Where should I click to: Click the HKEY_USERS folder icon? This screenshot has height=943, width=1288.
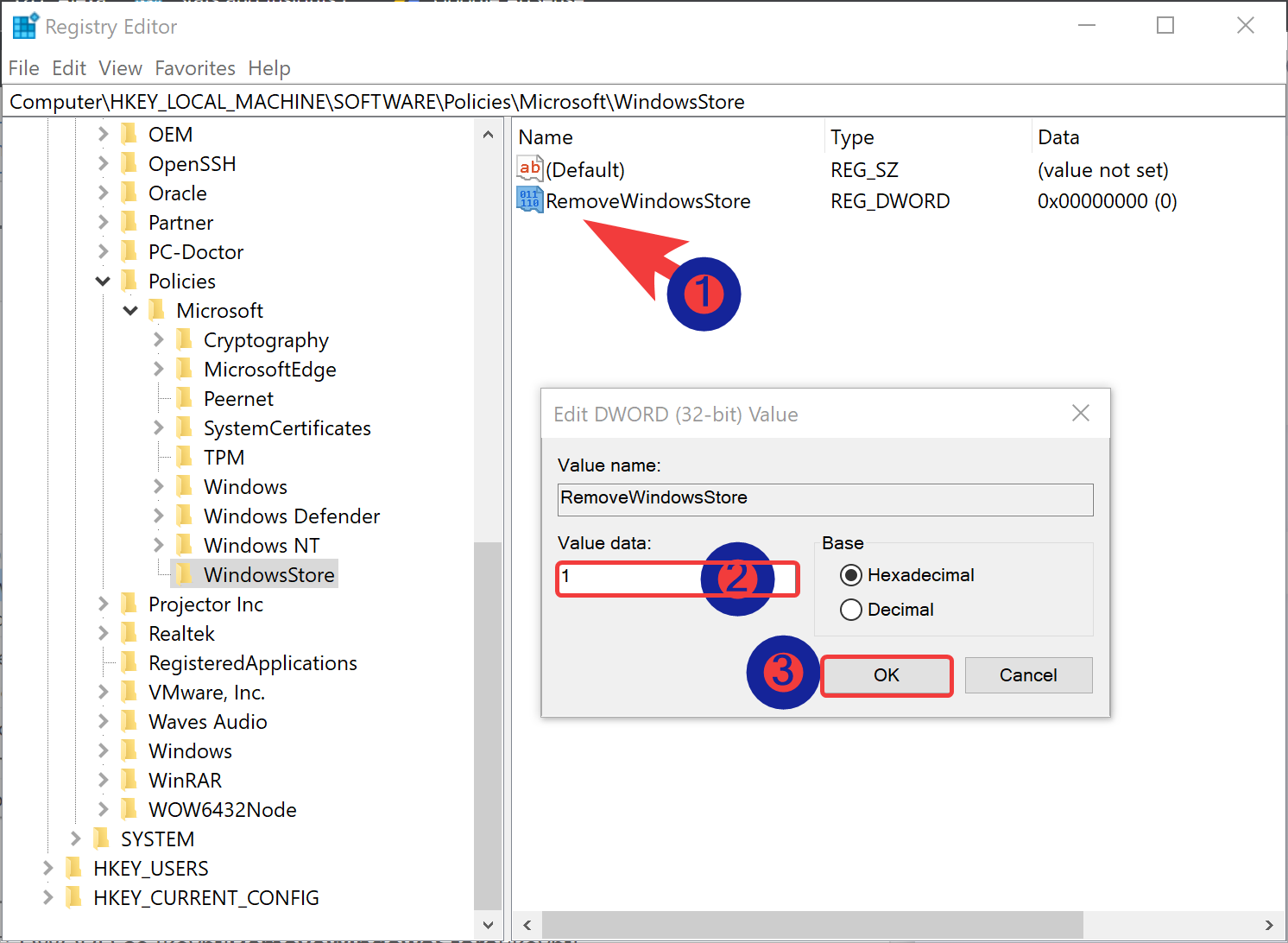74,868
